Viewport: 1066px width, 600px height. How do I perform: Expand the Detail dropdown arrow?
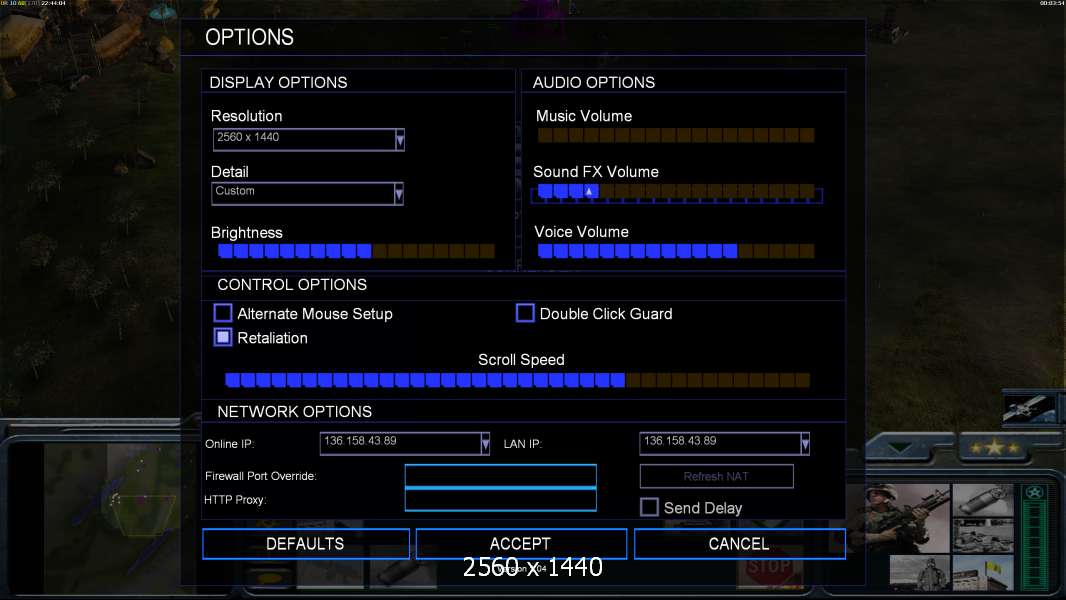pos(398,194)
